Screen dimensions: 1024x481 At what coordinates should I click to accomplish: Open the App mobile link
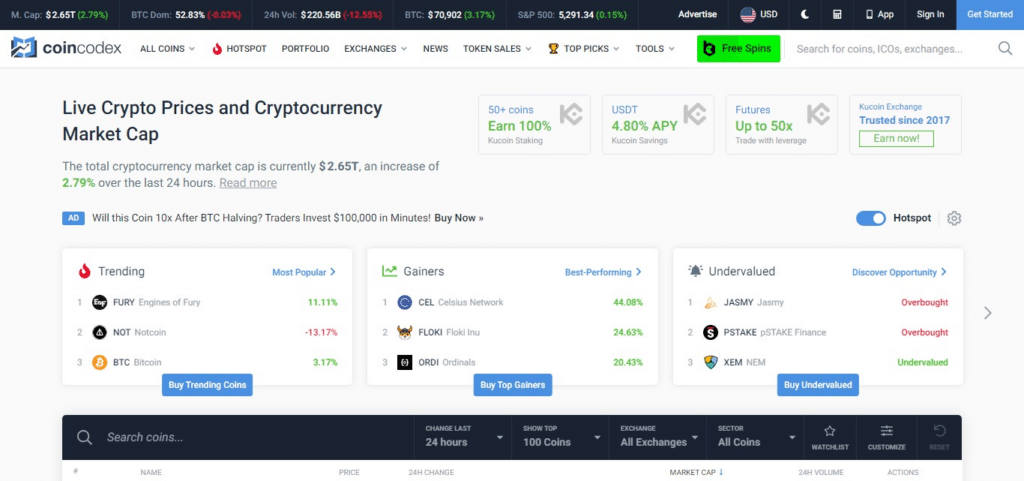(x=880, y=14)
